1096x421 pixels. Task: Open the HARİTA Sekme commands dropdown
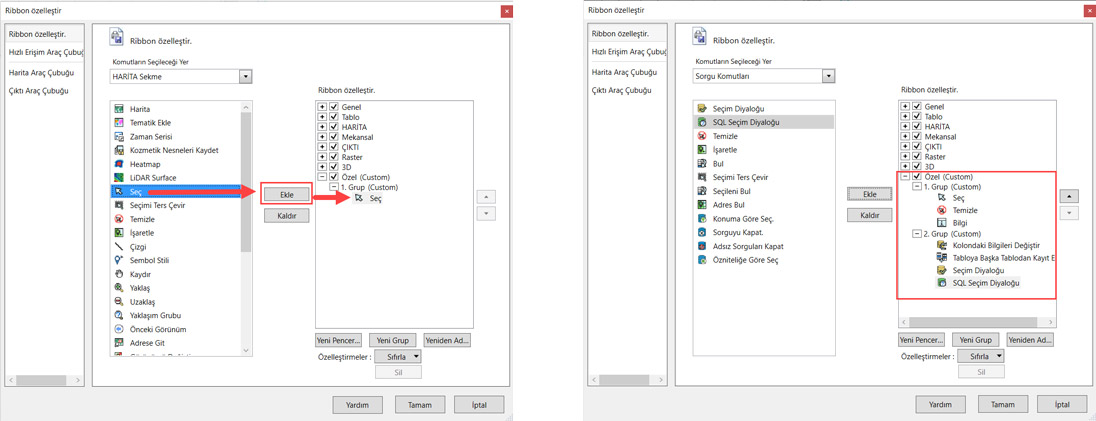pyautogui.click(x=245, y=77)
